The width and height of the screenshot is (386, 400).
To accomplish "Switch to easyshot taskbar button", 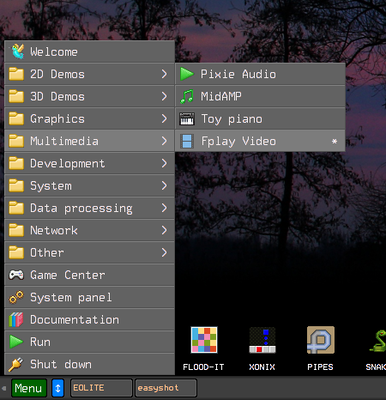I will click(x=166, y=388).
